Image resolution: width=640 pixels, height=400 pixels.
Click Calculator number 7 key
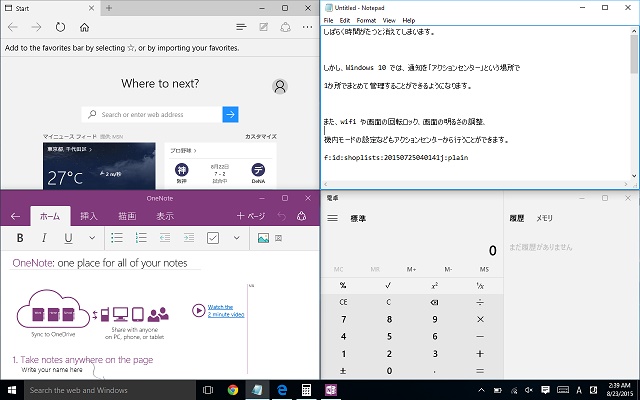[343, 319]
